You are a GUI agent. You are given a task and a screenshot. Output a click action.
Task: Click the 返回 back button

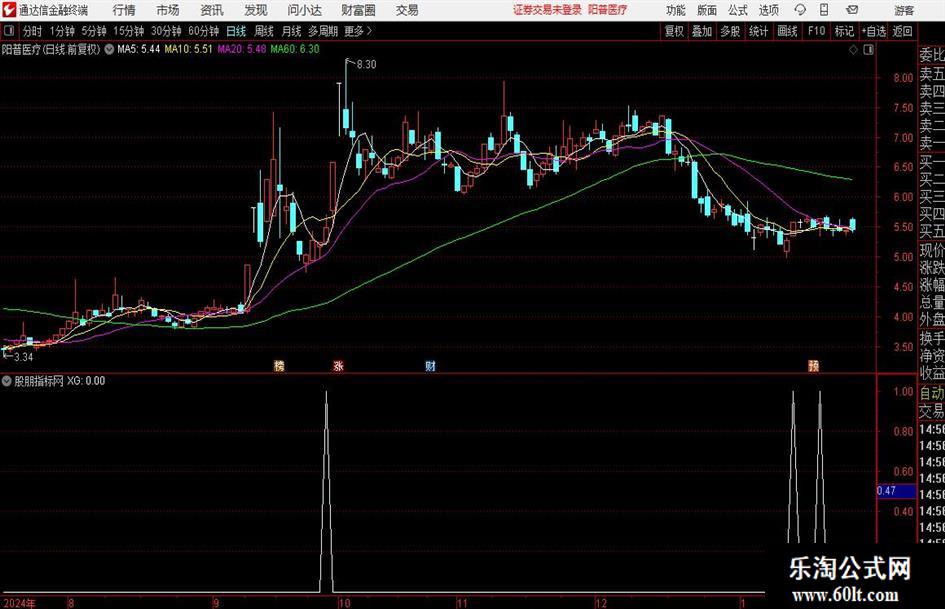coord(902,31)
